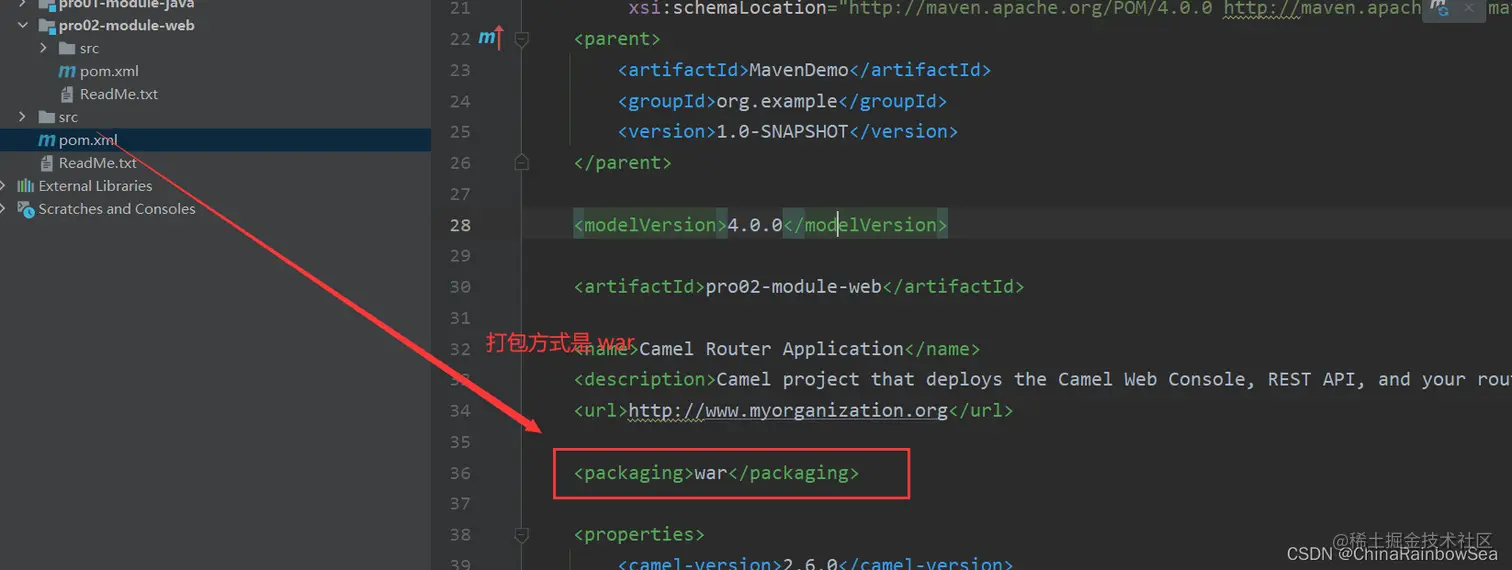This screenshot has width=1512, height=570.
Task: Click the opening <parent> tag on line 22
Action: (x=617, y=39)
